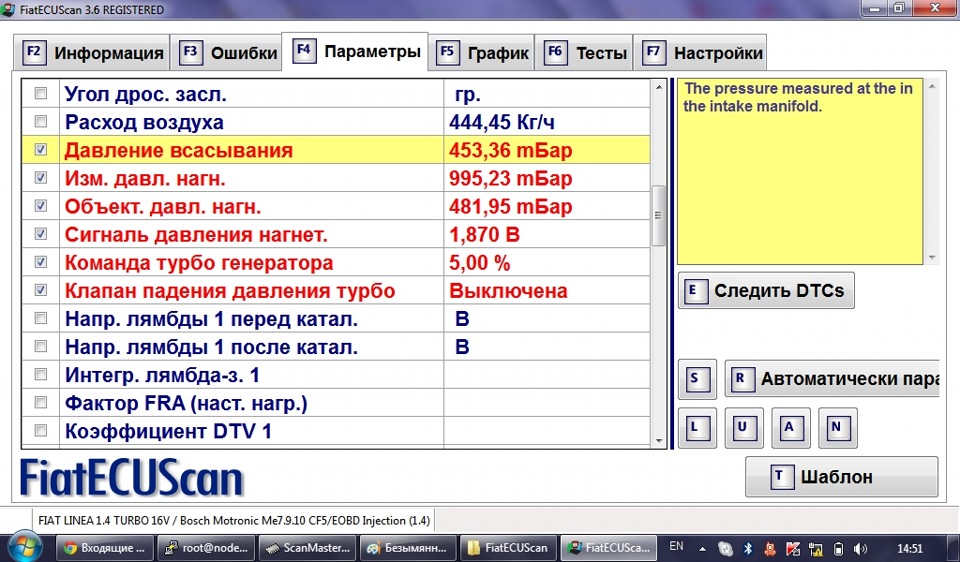
Task: Click description panel scroll down arrow
Action: pyautogui.click(x=932, y=258)
